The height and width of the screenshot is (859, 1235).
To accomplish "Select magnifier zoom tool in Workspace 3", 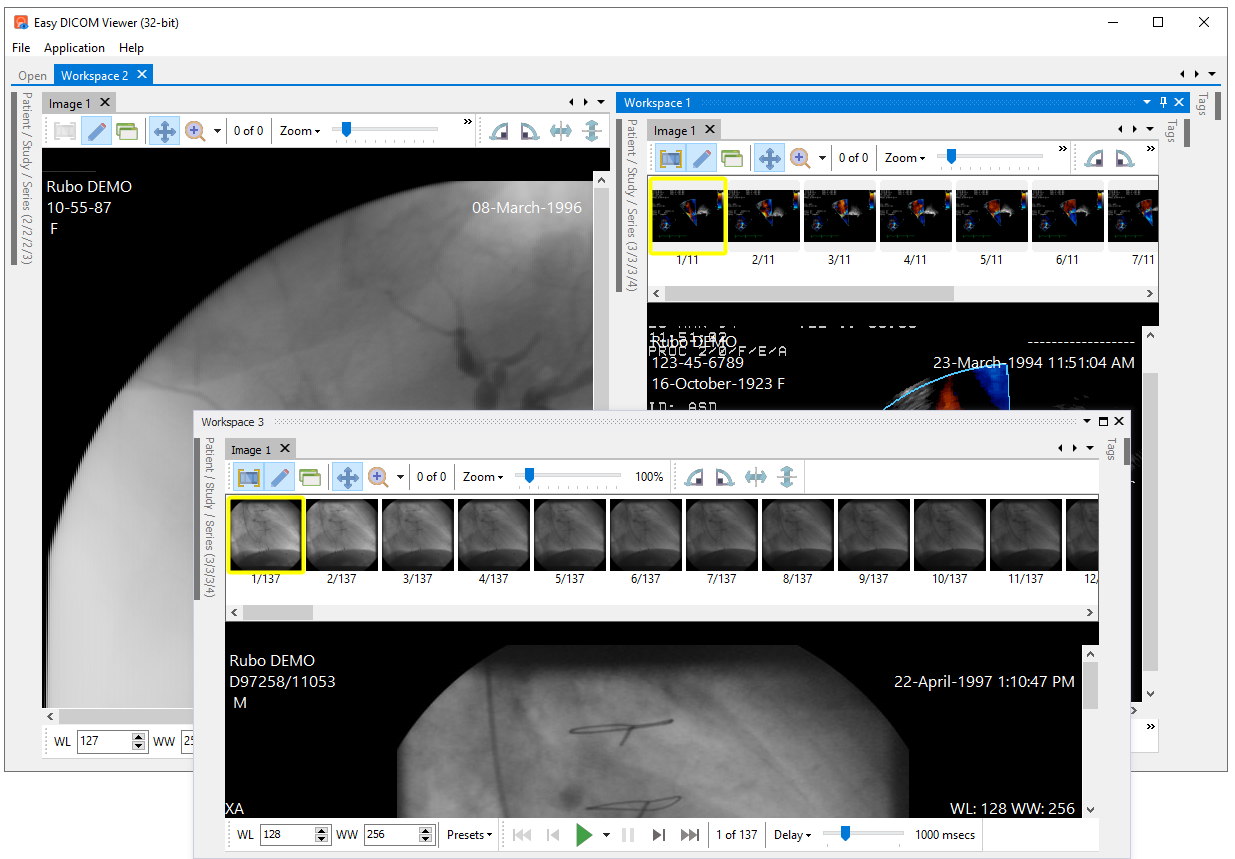I will coord(378,477).
